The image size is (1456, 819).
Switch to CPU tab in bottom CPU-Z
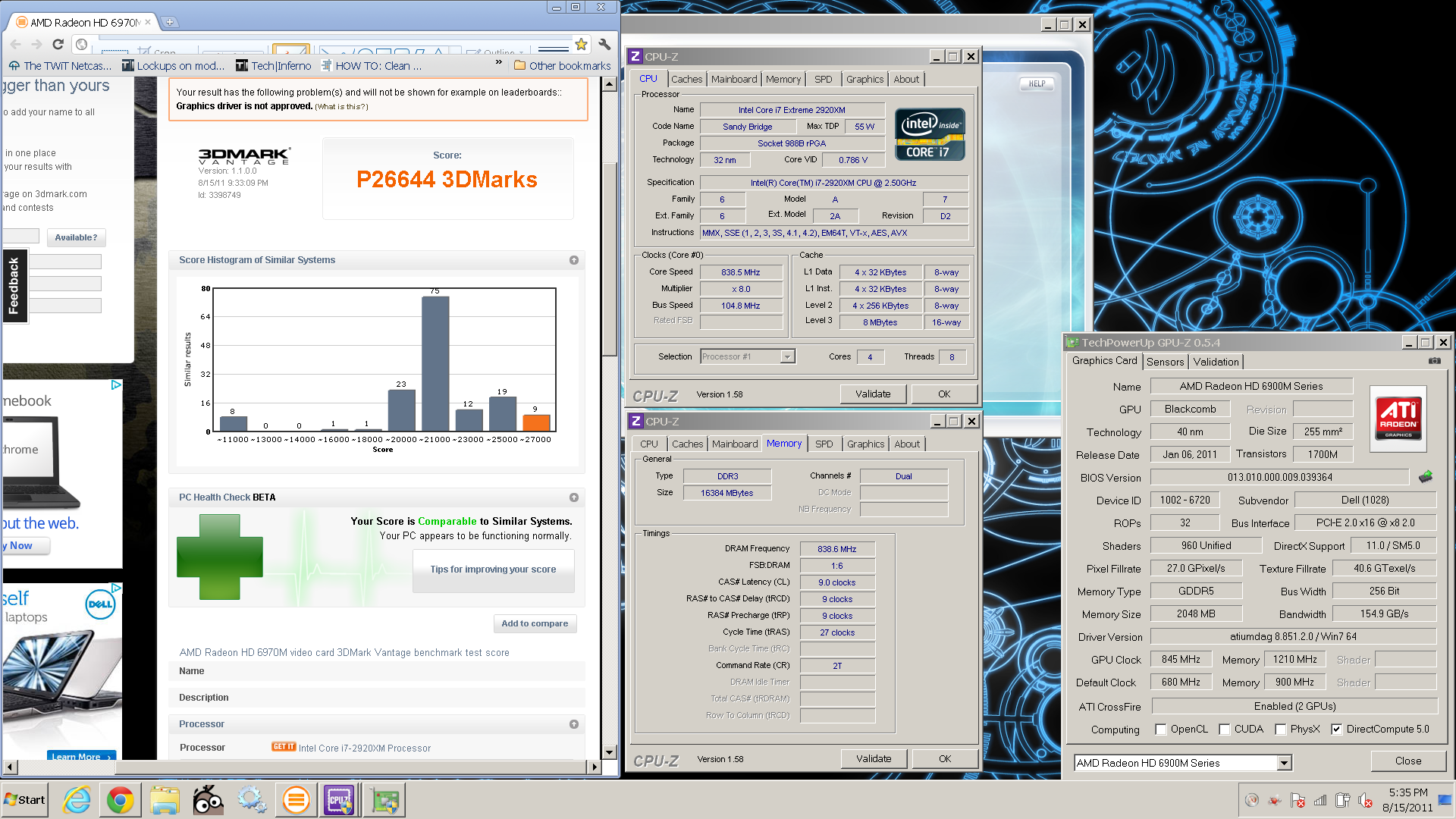point(649,444)
